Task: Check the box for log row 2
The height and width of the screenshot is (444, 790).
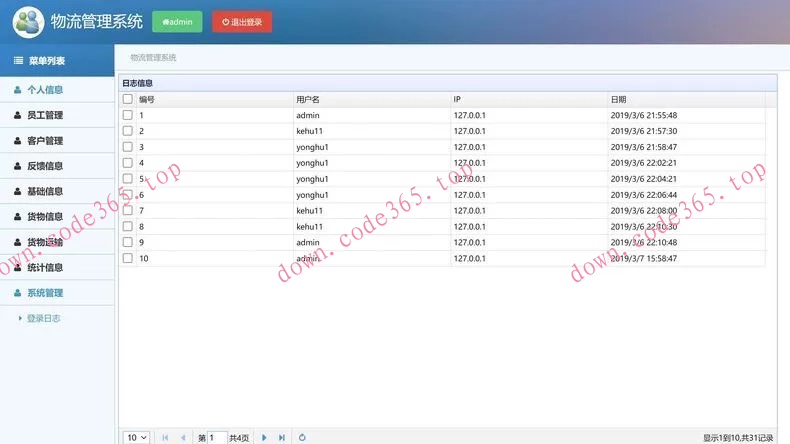Action: [x=128, y=131]
